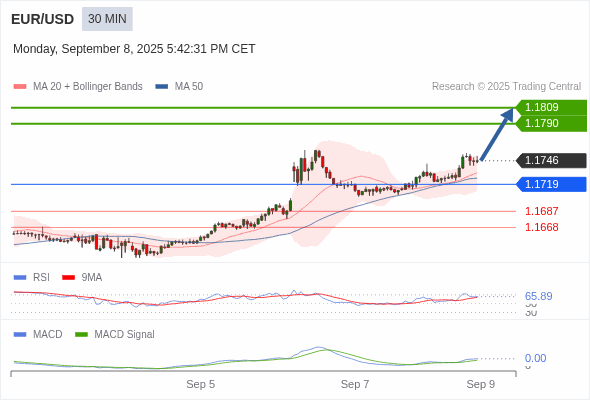
Task: Select the Sep 5 date marker
Action: 201,384
